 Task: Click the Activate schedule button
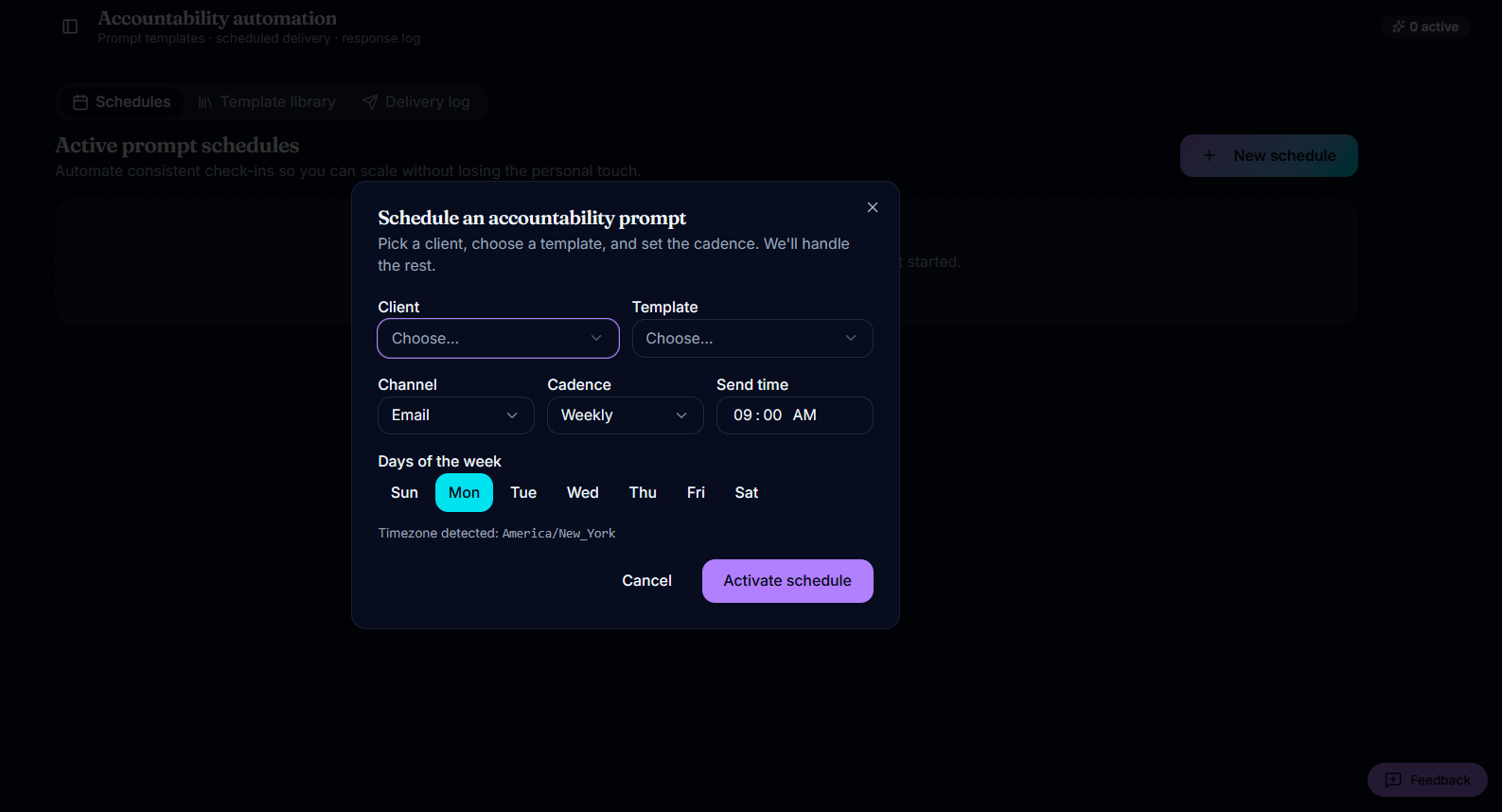pos(787,581)
